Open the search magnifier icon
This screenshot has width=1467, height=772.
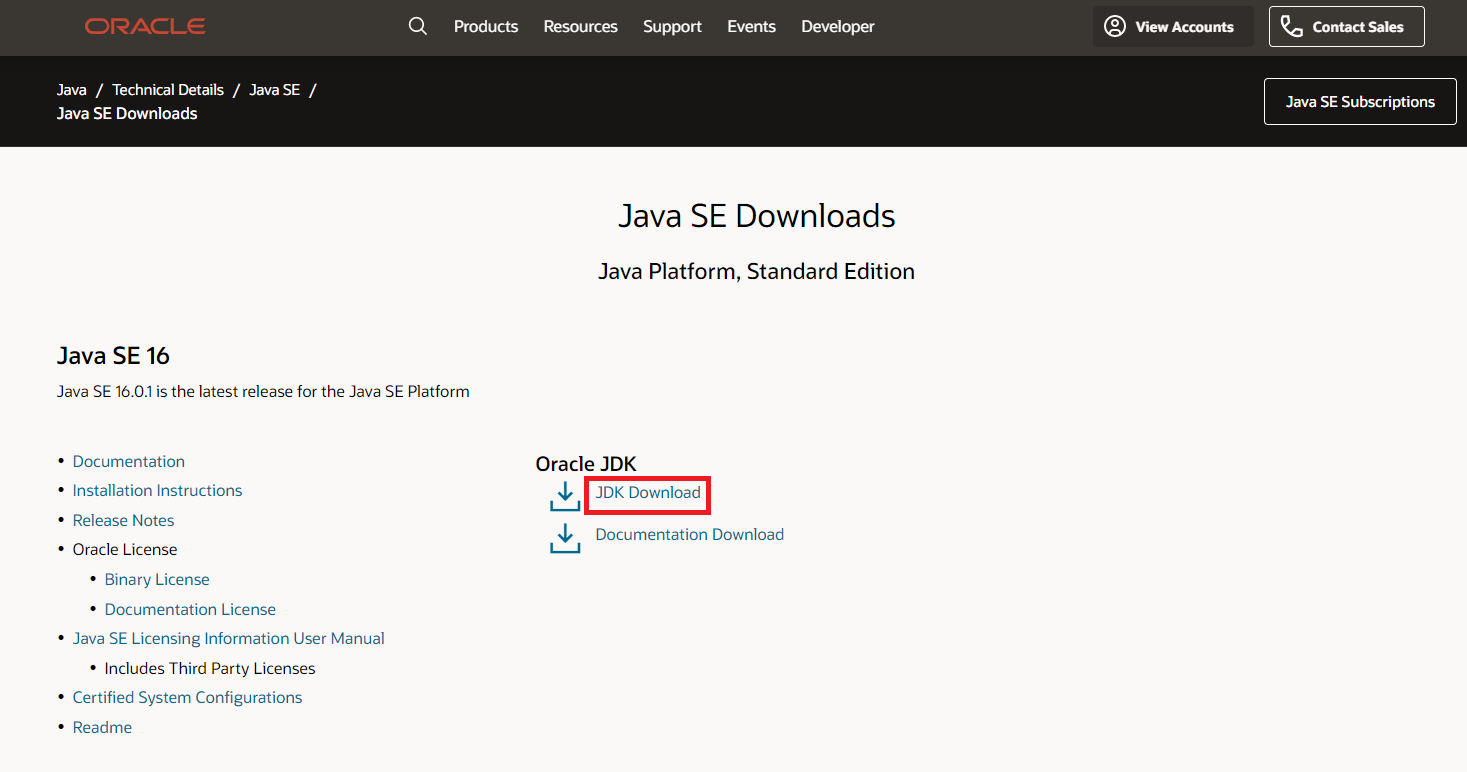(x=418, y=26)
